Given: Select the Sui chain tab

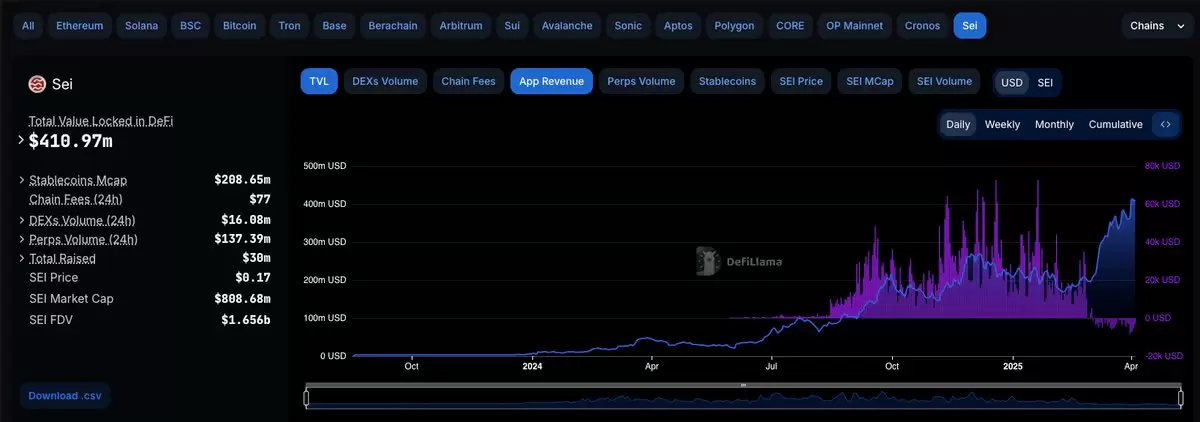Looking at the screenshot, I should tap(512, 26).
